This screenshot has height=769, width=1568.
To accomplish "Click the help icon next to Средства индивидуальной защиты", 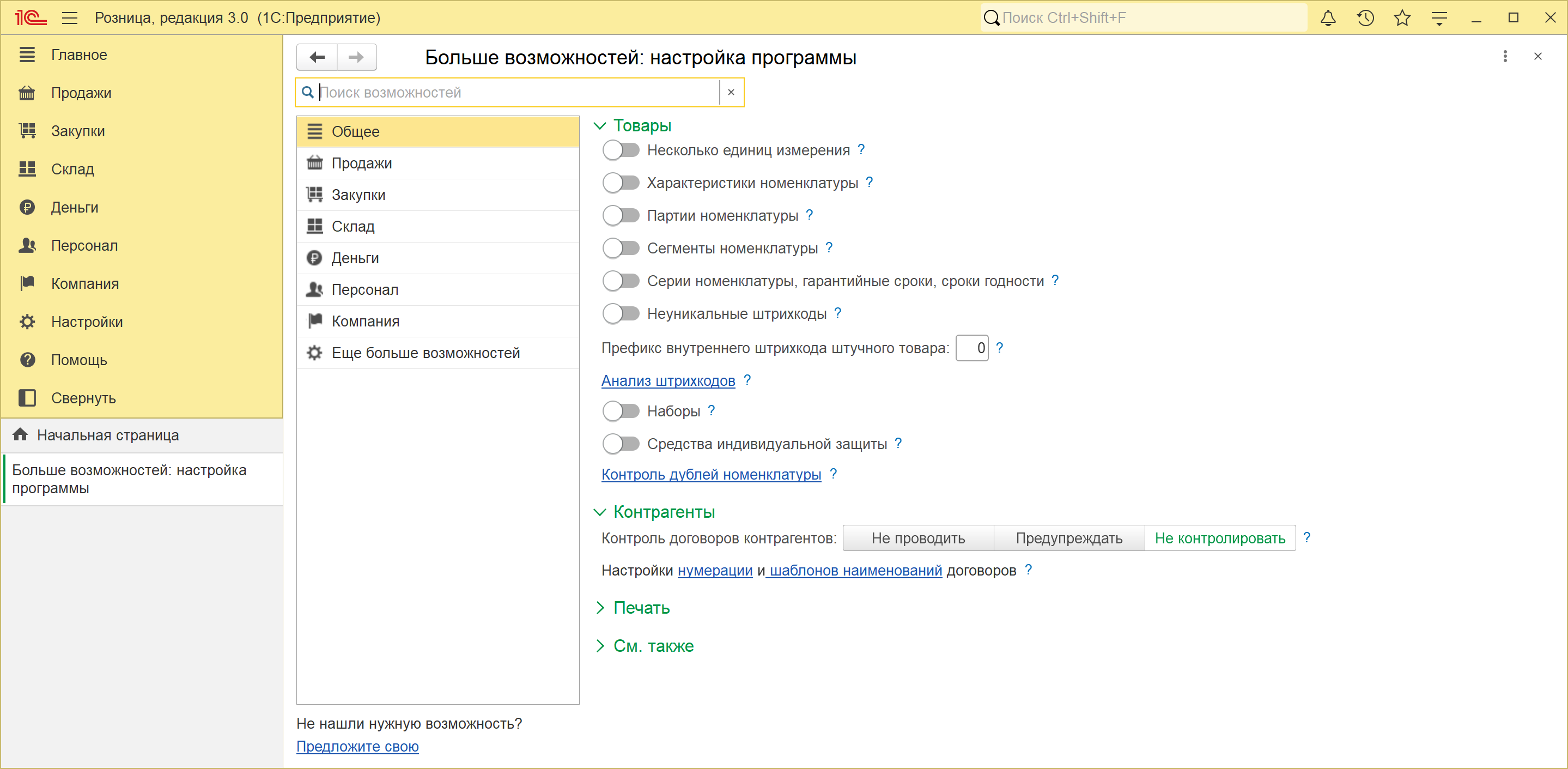I will point(898,443).
